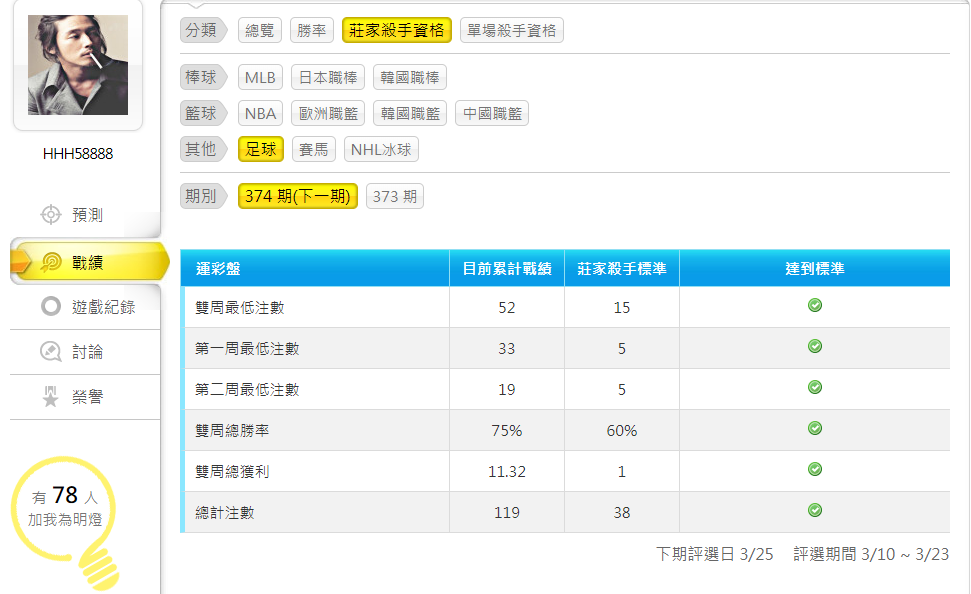Click the 預測 crosshair icon in sidebar
This screenshot has height=594, width=971.
(x=50, y=215)
